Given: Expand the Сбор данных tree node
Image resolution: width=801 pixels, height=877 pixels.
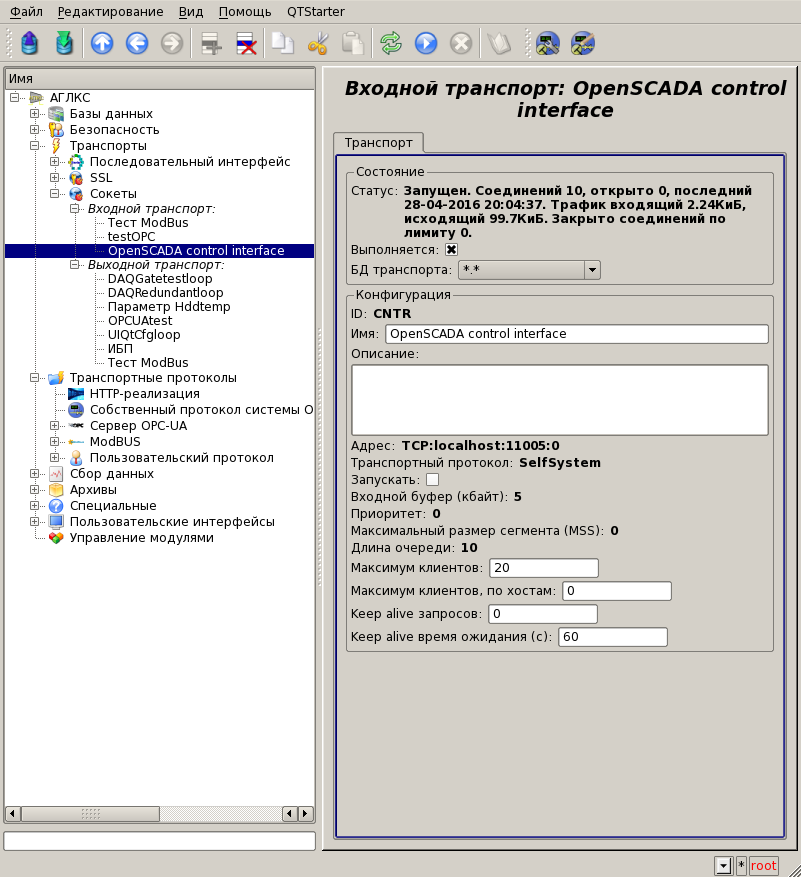Looking at the screenshot, I should pyautogui.click(x=35, y=474).
